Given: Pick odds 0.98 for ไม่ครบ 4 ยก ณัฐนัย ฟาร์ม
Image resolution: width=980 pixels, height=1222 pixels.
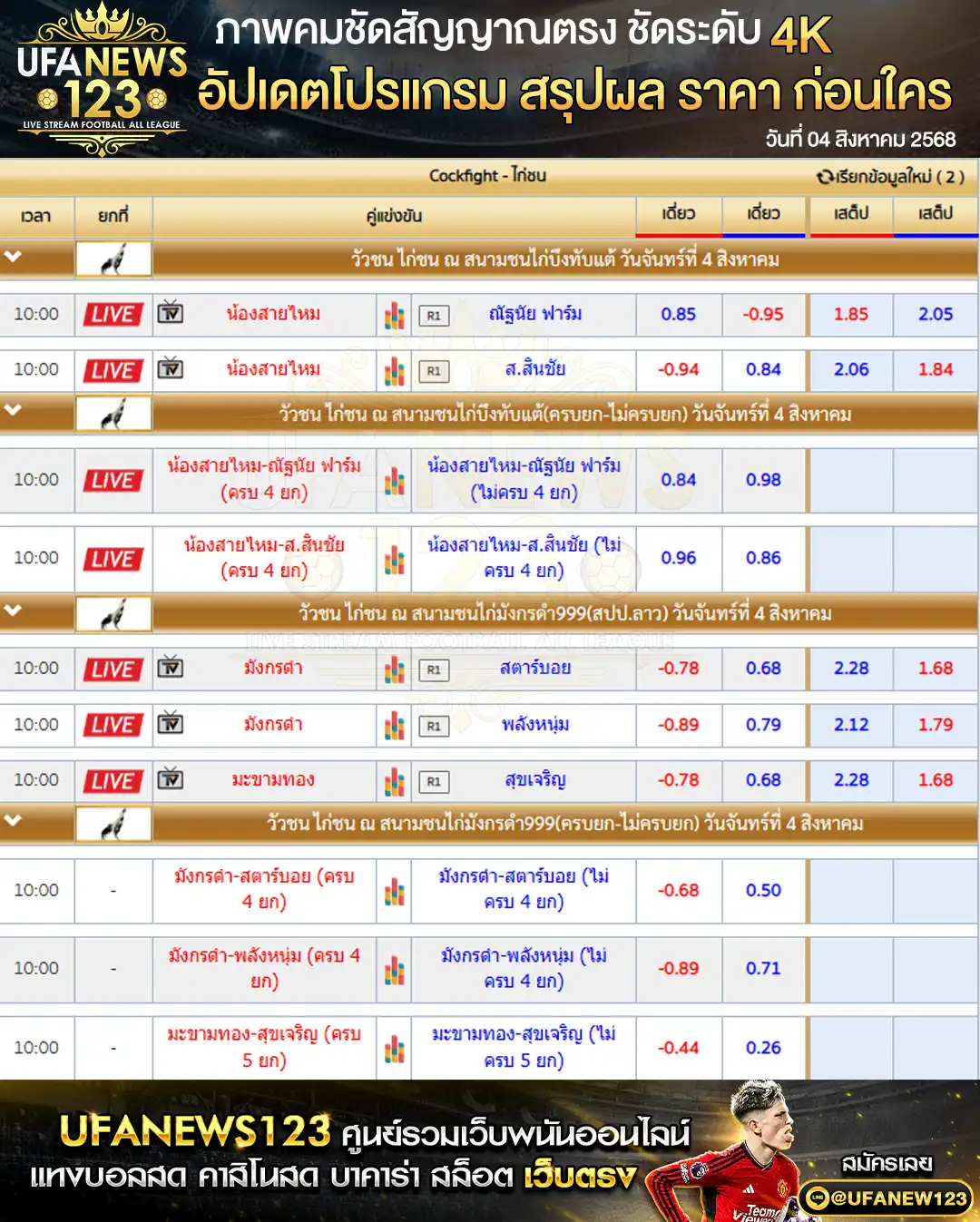Looking at the screenshot, I should 763,479.
